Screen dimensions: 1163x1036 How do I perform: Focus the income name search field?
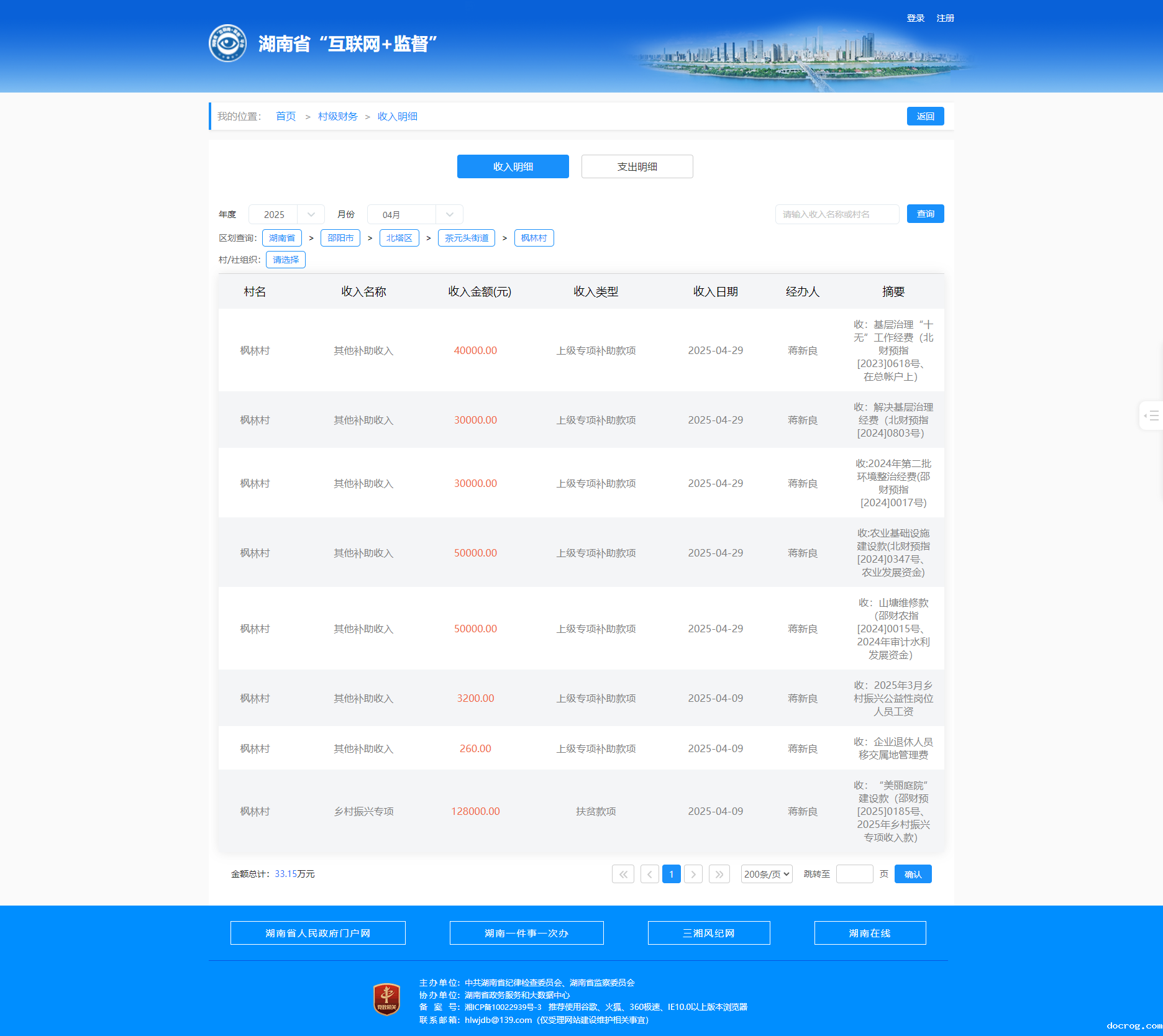836,214
